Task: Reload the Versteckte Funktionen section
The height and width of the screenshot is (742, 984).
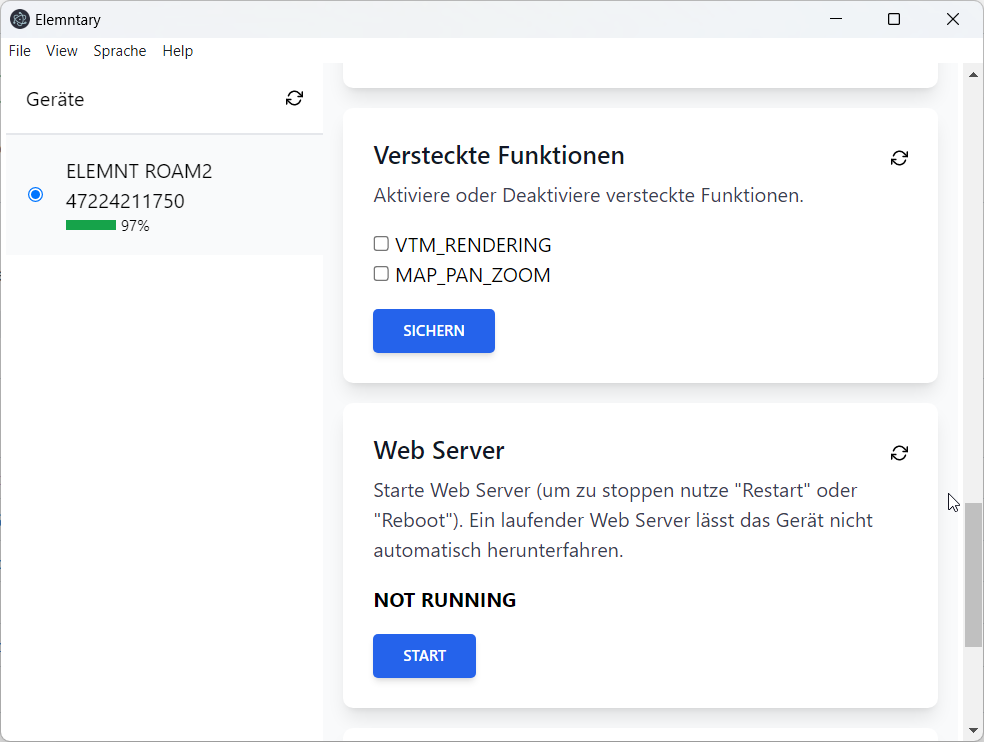Action: [899, 158]
